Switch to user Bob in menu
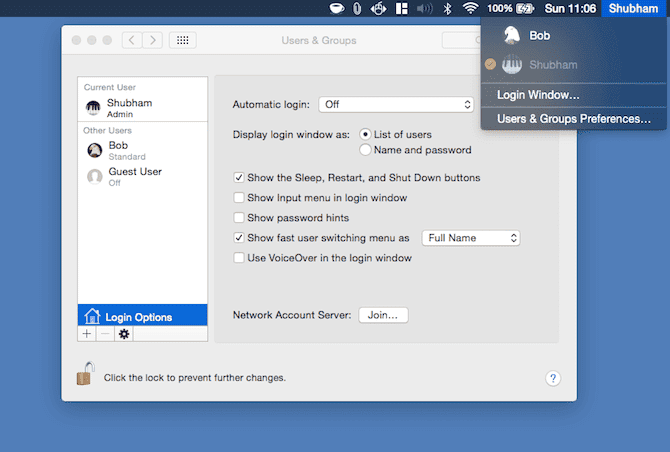The image size is (670, 452). [x=573, y=35]
